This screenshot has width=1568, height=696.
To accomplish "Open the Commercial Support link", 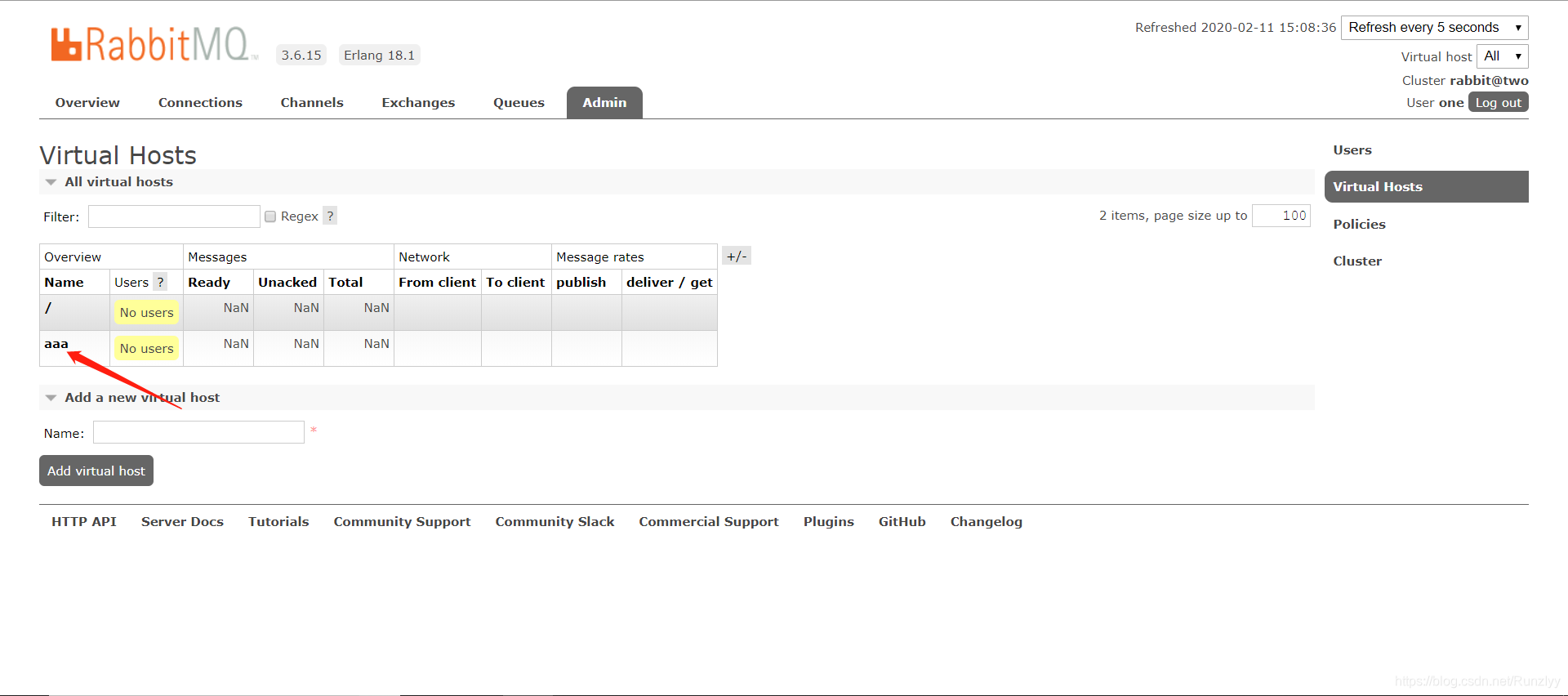I will [709, 521].
